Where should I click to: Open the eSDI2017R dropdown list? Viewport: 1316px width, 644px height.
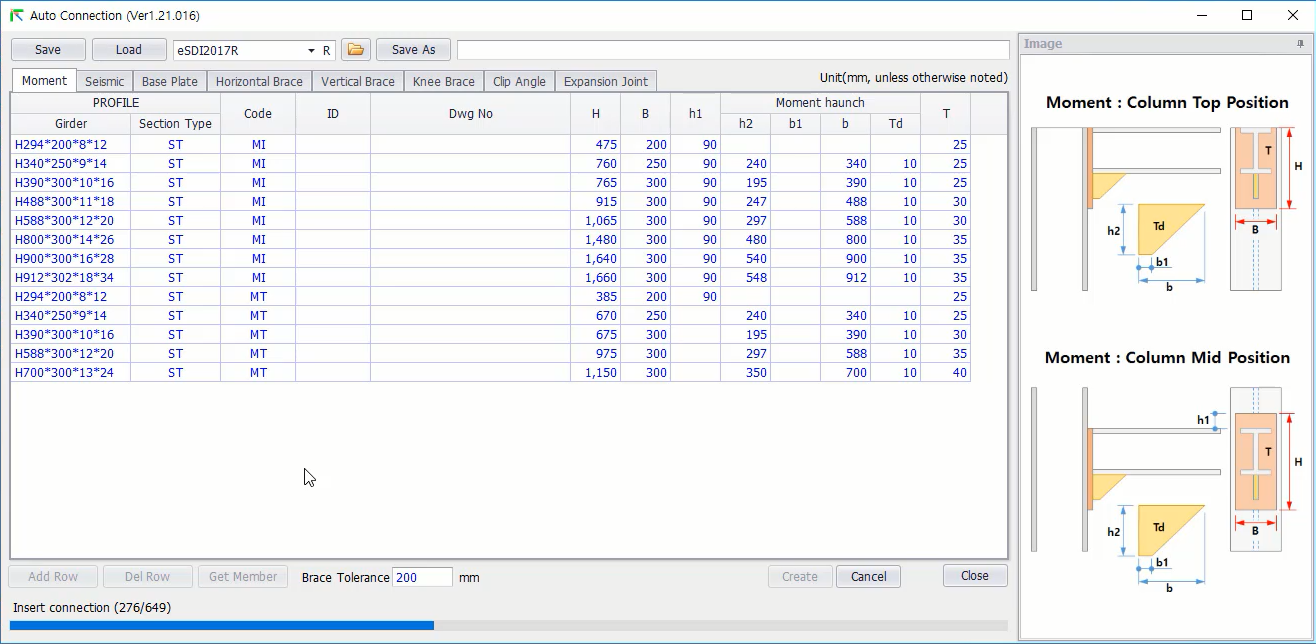click(x=311, y=50)
